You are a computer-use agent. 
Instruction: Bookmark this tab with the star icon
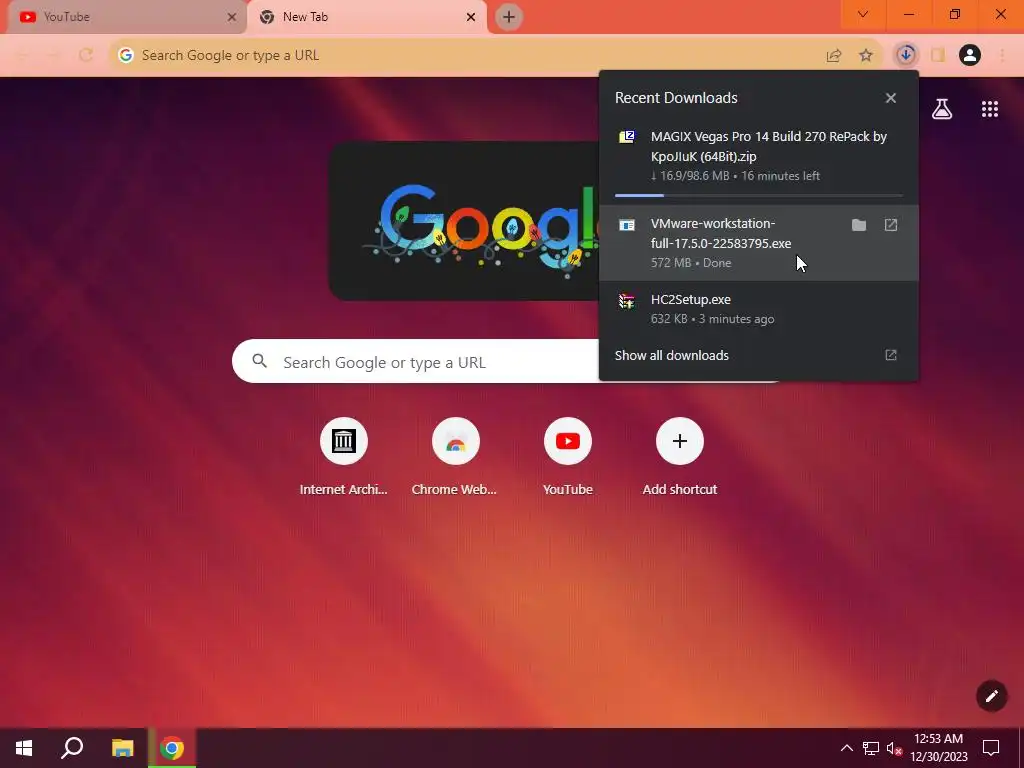pos(866,56)
